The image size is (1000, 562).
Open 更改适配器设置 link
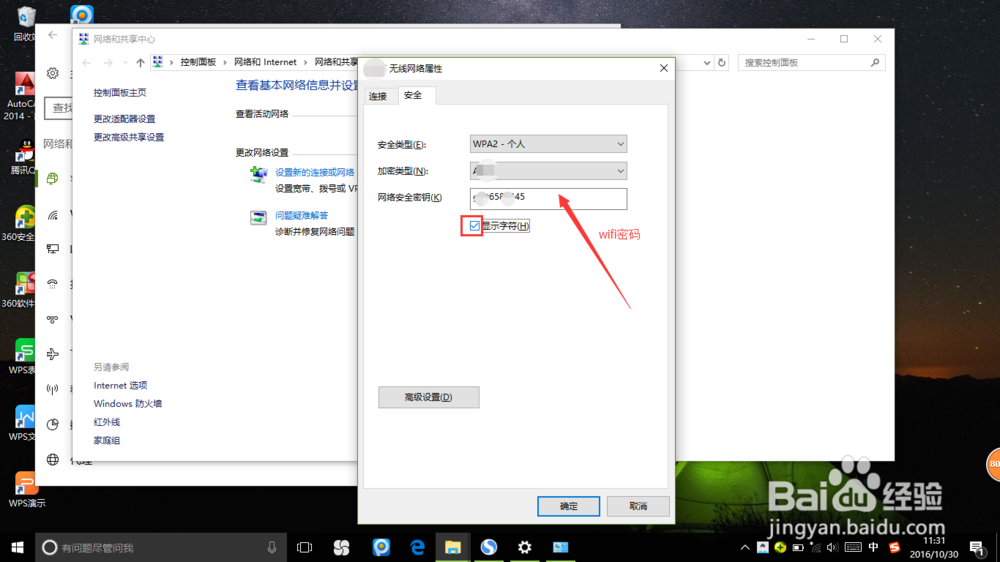pyautogui.click(x=124, y=119)
